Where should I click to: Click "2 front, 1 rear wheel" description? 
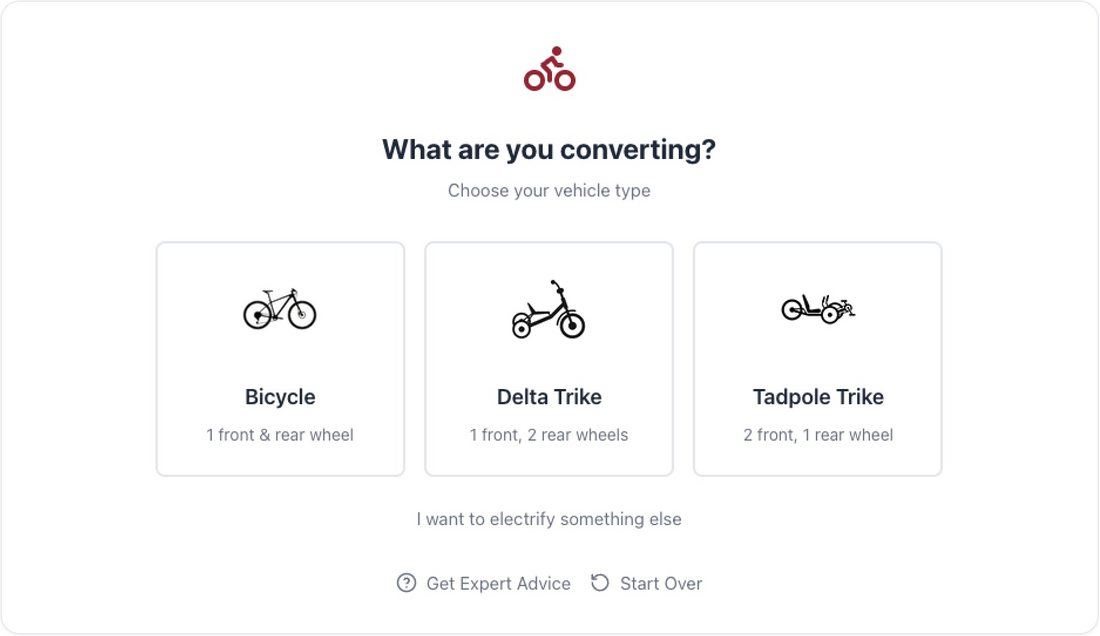(818, 435)
